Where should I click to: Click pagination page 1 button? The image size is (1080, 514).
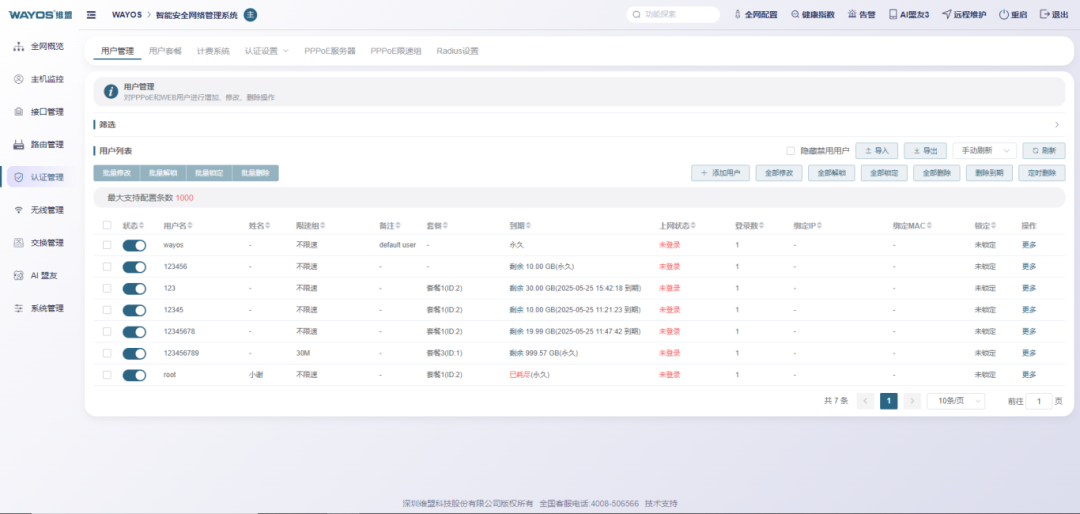click(x=889, y=401)
